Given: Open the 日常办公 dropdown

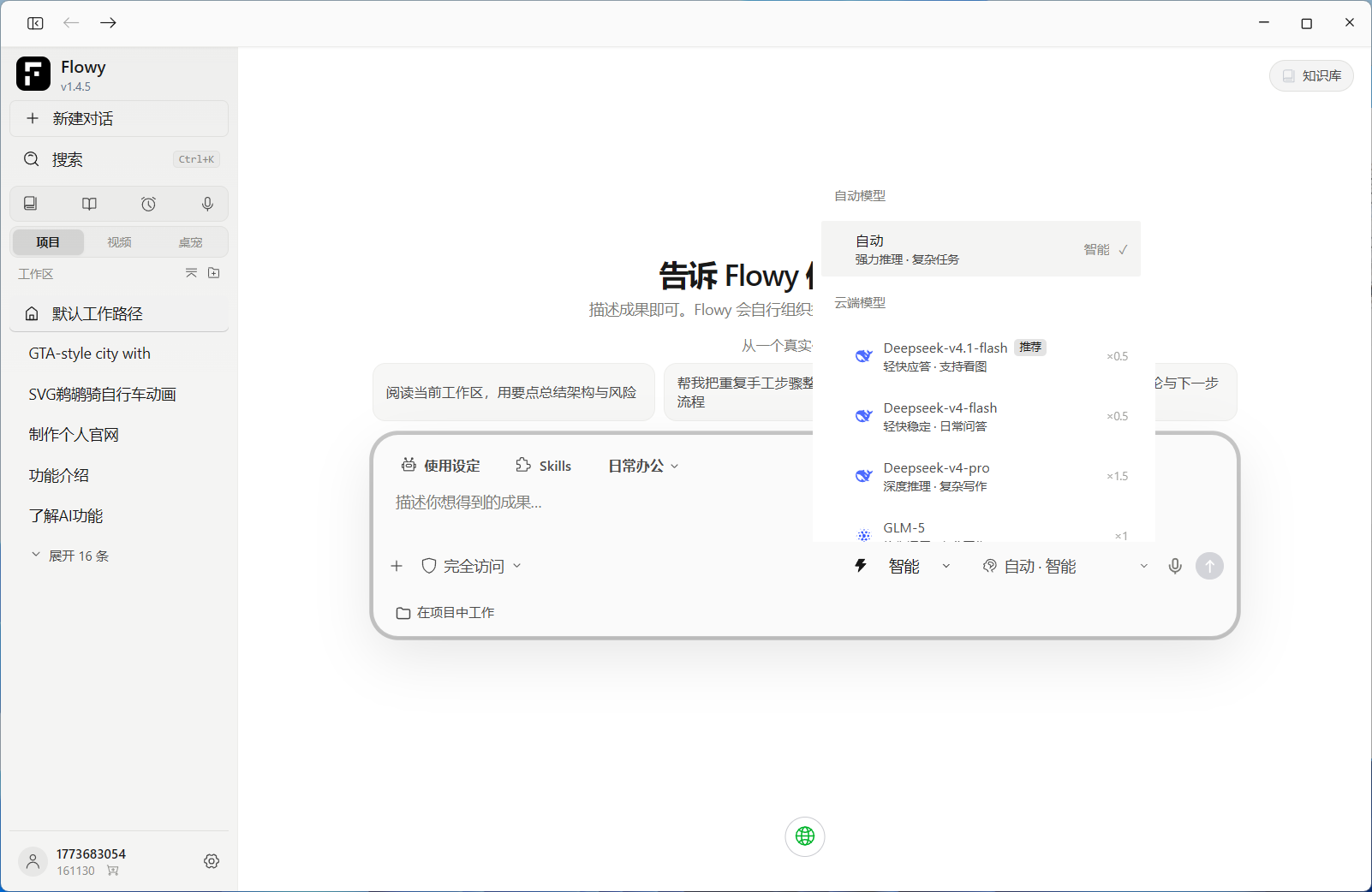Looking at the screenshot, I should coord(643,466).
